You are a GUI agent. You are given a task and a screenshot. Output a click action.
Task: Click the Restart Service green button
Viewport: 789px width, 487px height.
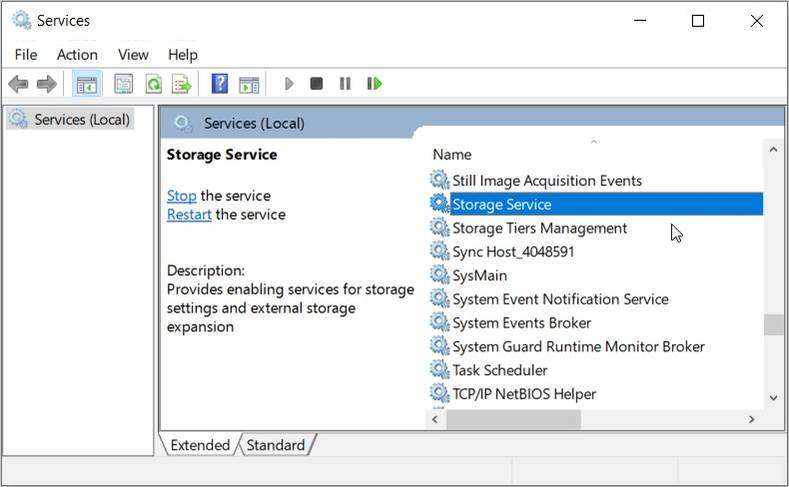(374, 84)
